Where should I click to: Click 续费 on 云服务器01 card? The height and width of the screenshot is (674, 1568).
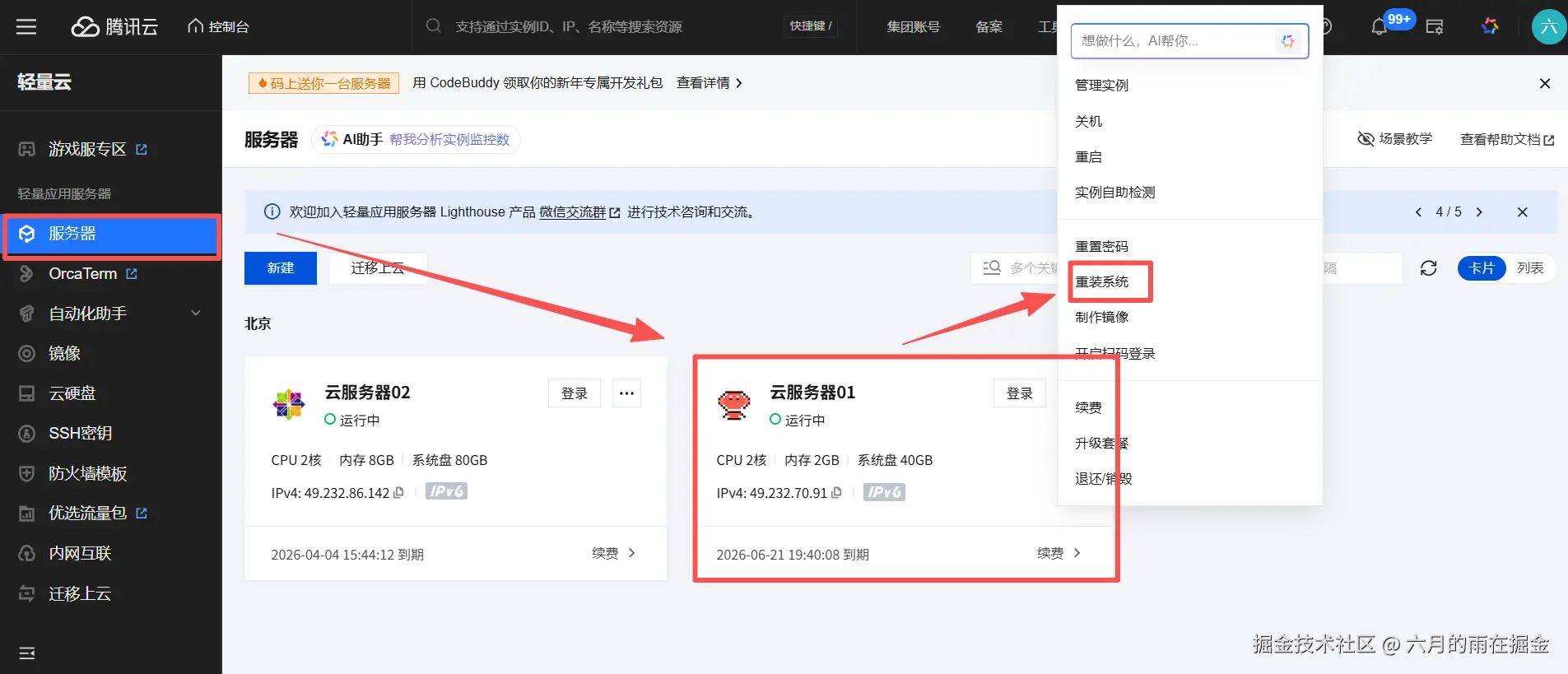coord(1059,554)
